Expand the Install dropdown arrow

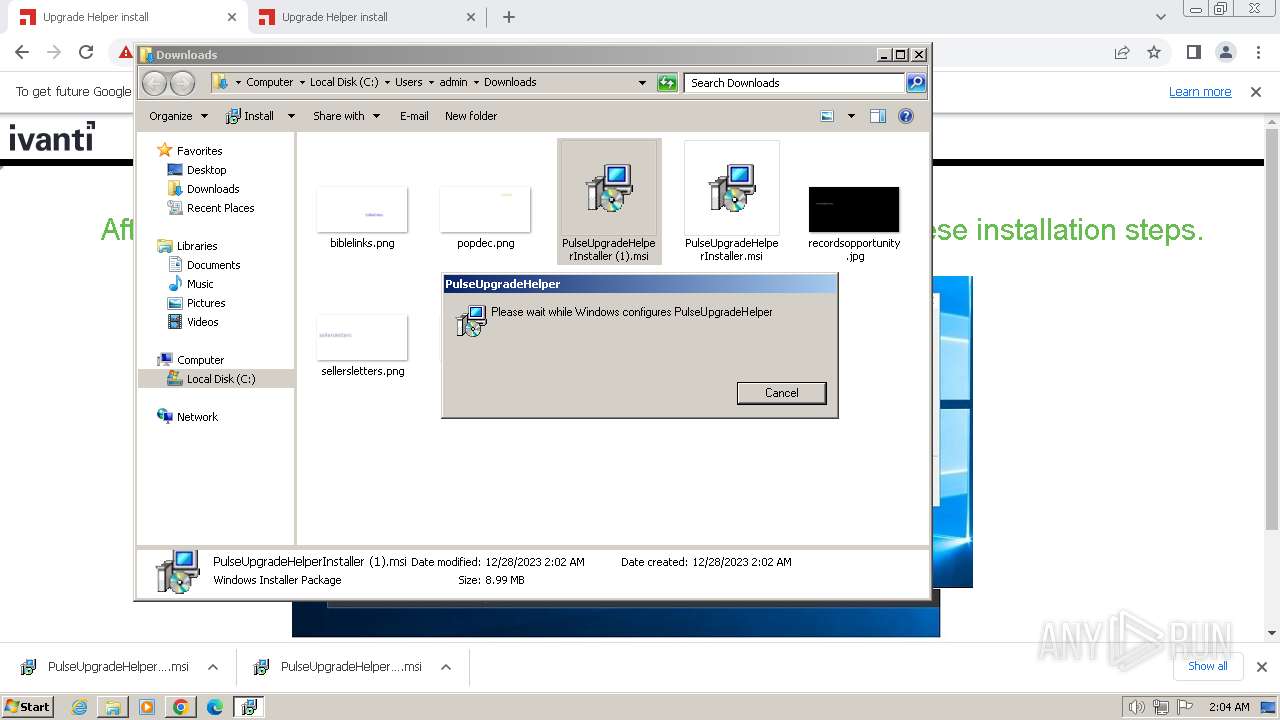tap(291, 116)
